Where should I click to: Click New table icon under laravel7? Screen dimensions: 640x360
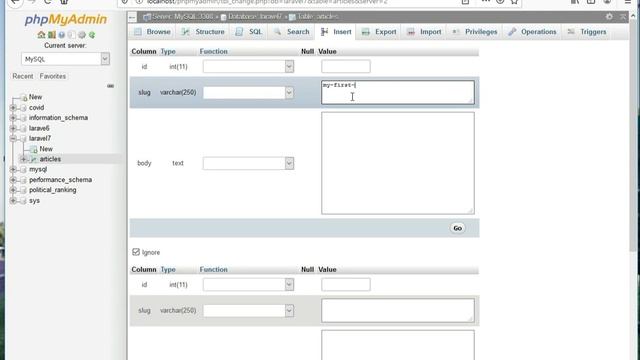click(x=33, y=149)
